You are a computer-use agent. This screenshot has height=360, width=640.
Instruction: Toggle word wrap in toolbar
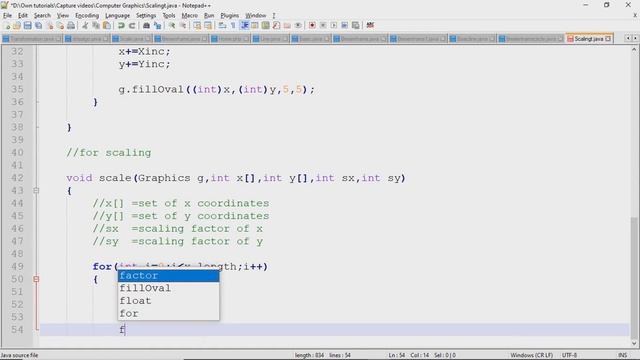222,25
